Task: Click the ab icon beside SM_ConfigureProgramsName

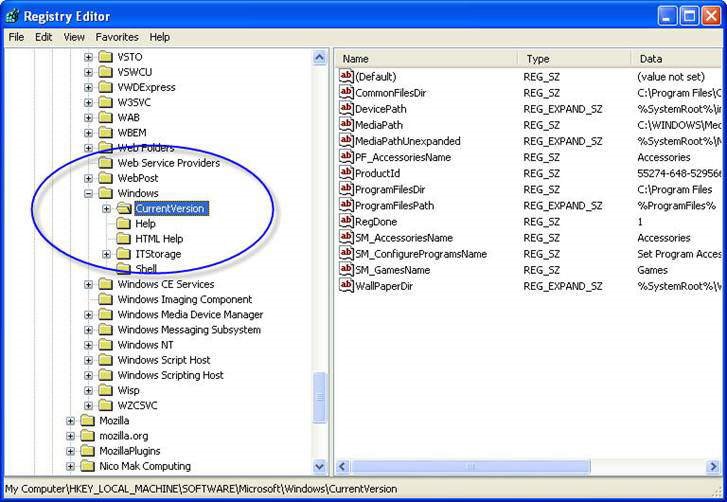Action: 346,254
